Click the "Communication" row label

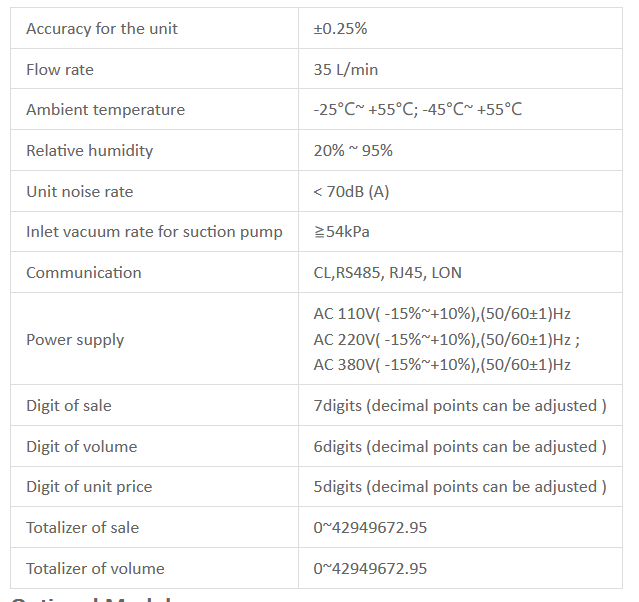[84, 273]
